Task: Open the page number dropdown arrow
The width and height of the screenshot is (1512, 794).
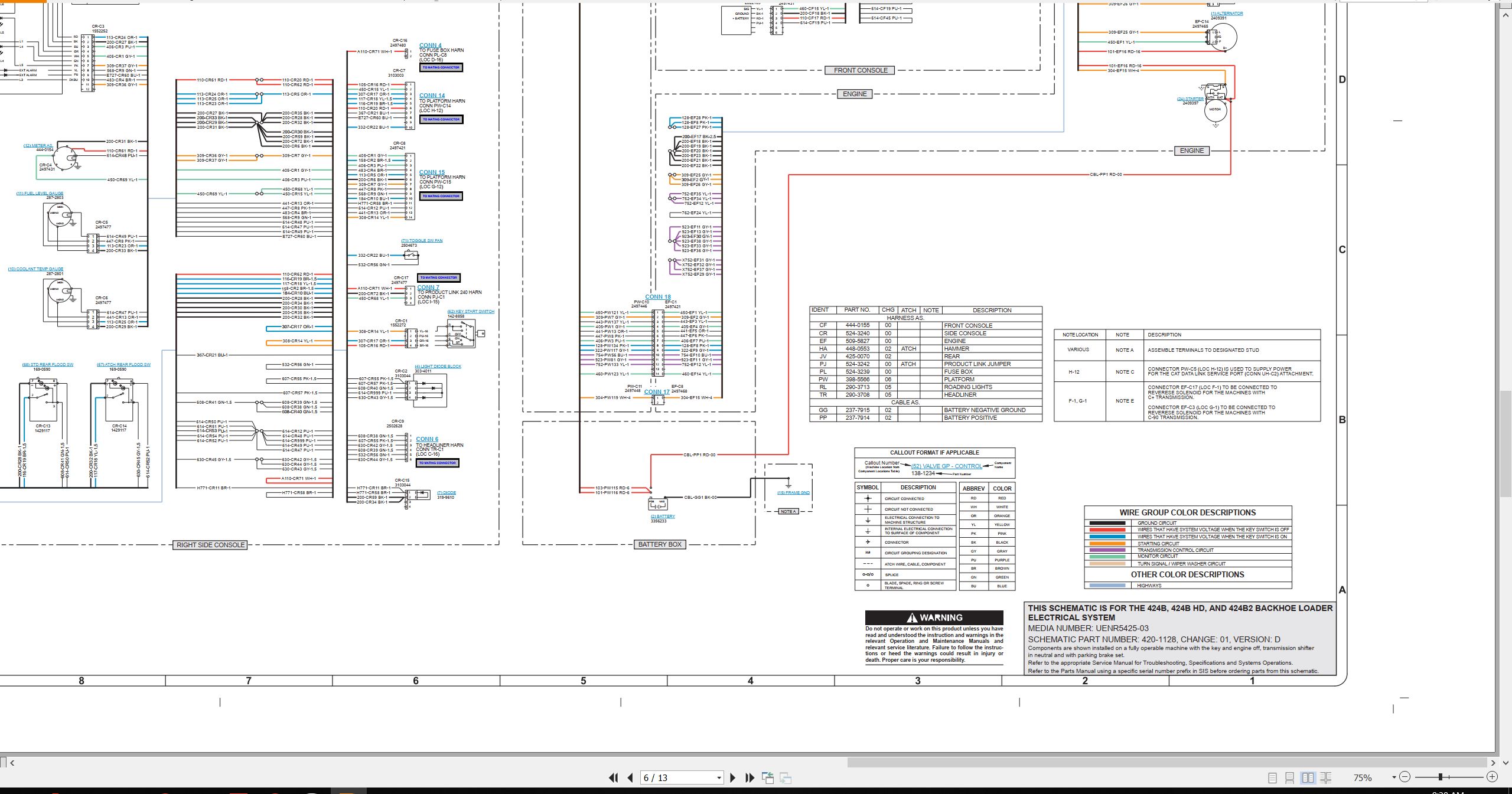Action: point(719,778)
